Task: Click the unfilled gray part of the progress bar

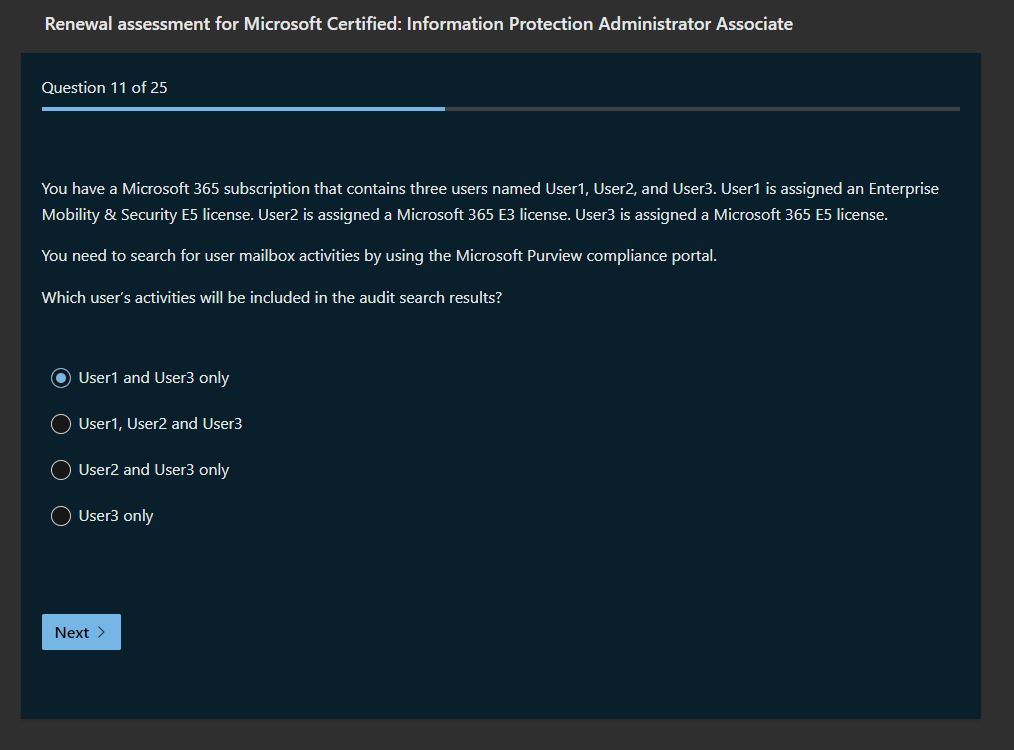Action: point(702,108)
